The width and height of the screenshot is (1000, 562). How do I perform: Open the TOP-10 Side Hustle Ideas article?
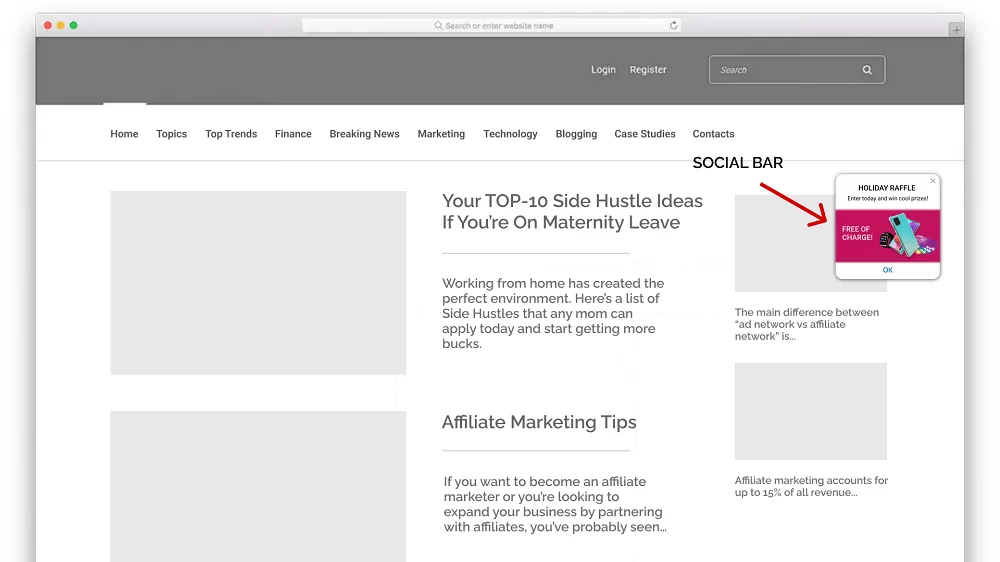point(572,212)
